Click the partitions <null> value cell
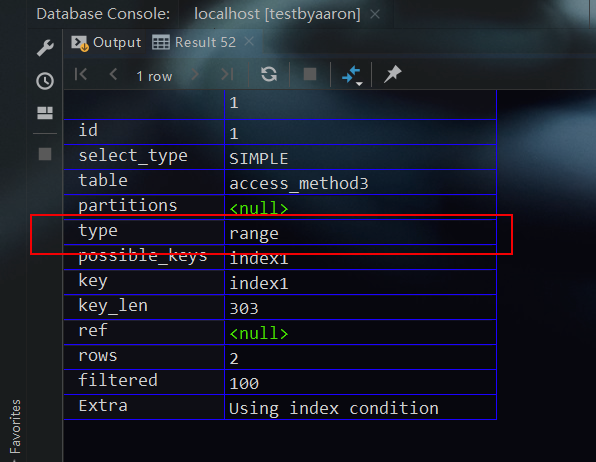596x462 pixels. (x=360, y=207)
